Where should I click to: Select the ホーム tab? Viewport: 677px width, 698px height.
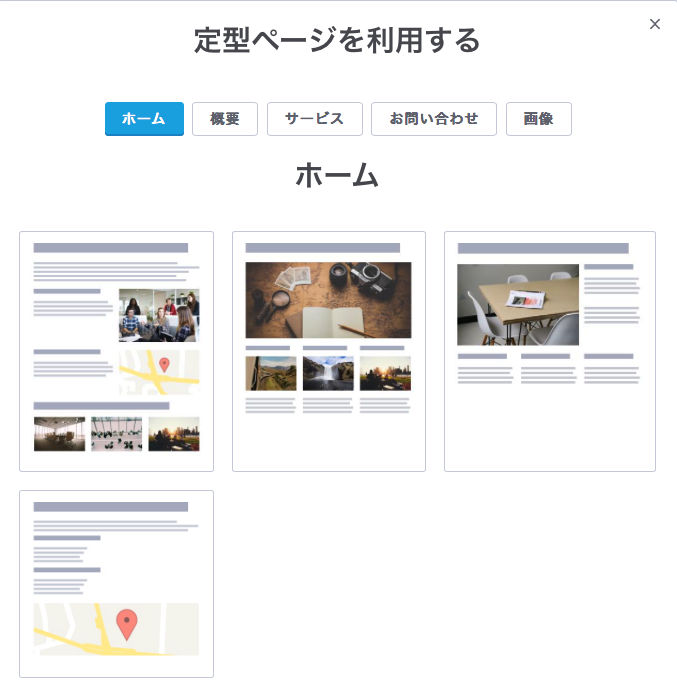[x=144, y=119]
